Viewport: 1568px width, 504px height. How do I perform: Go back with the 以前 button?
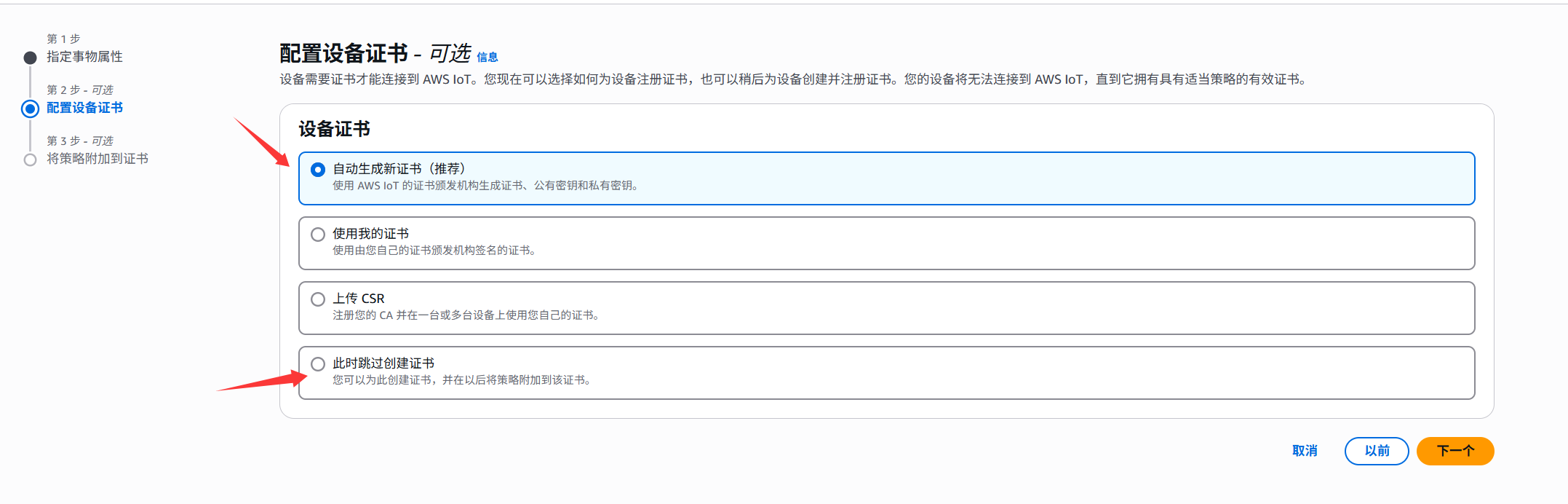[x=1377, y=451]
